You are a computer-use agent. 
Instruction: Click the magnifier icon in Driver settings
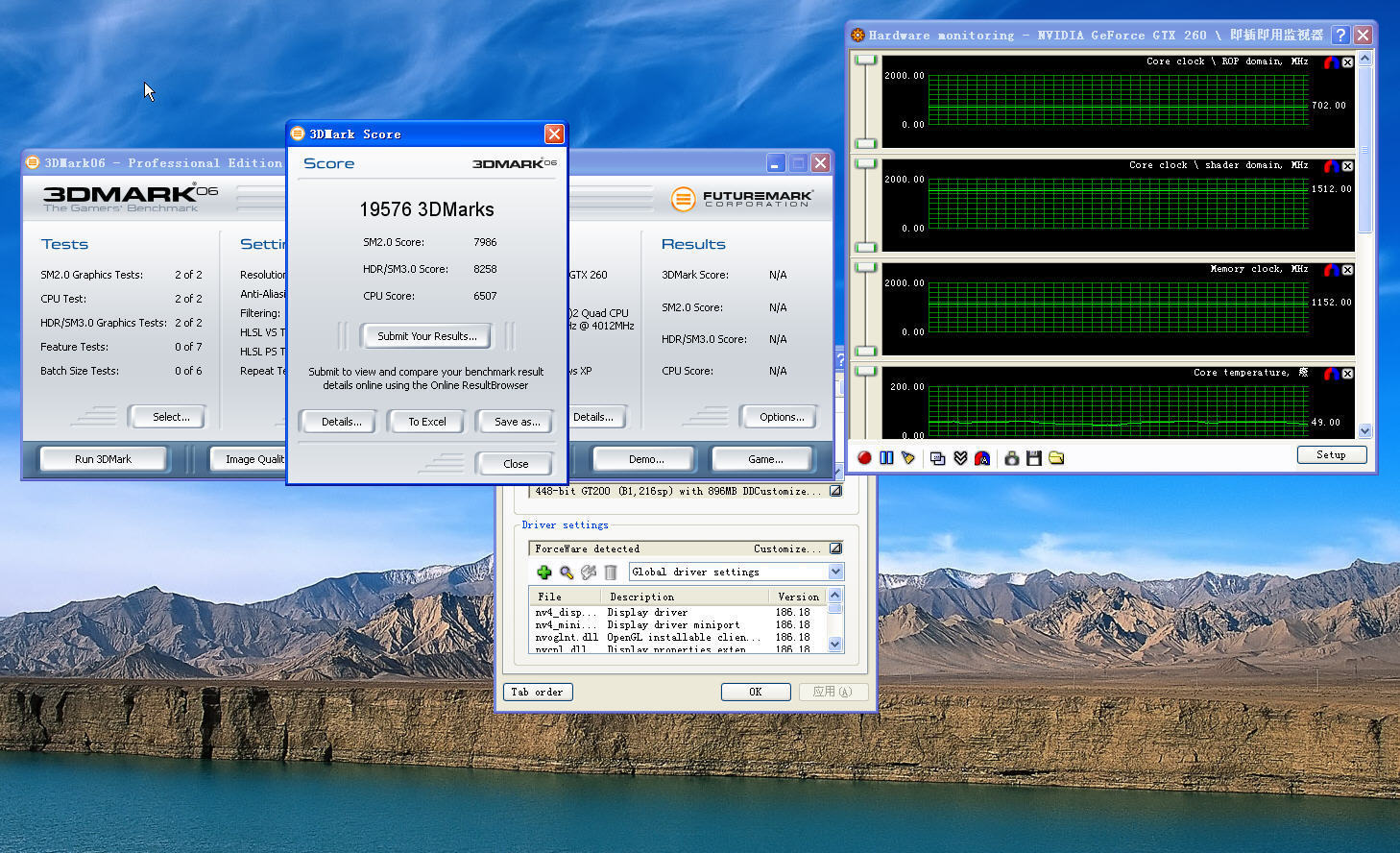coord(567,573)
